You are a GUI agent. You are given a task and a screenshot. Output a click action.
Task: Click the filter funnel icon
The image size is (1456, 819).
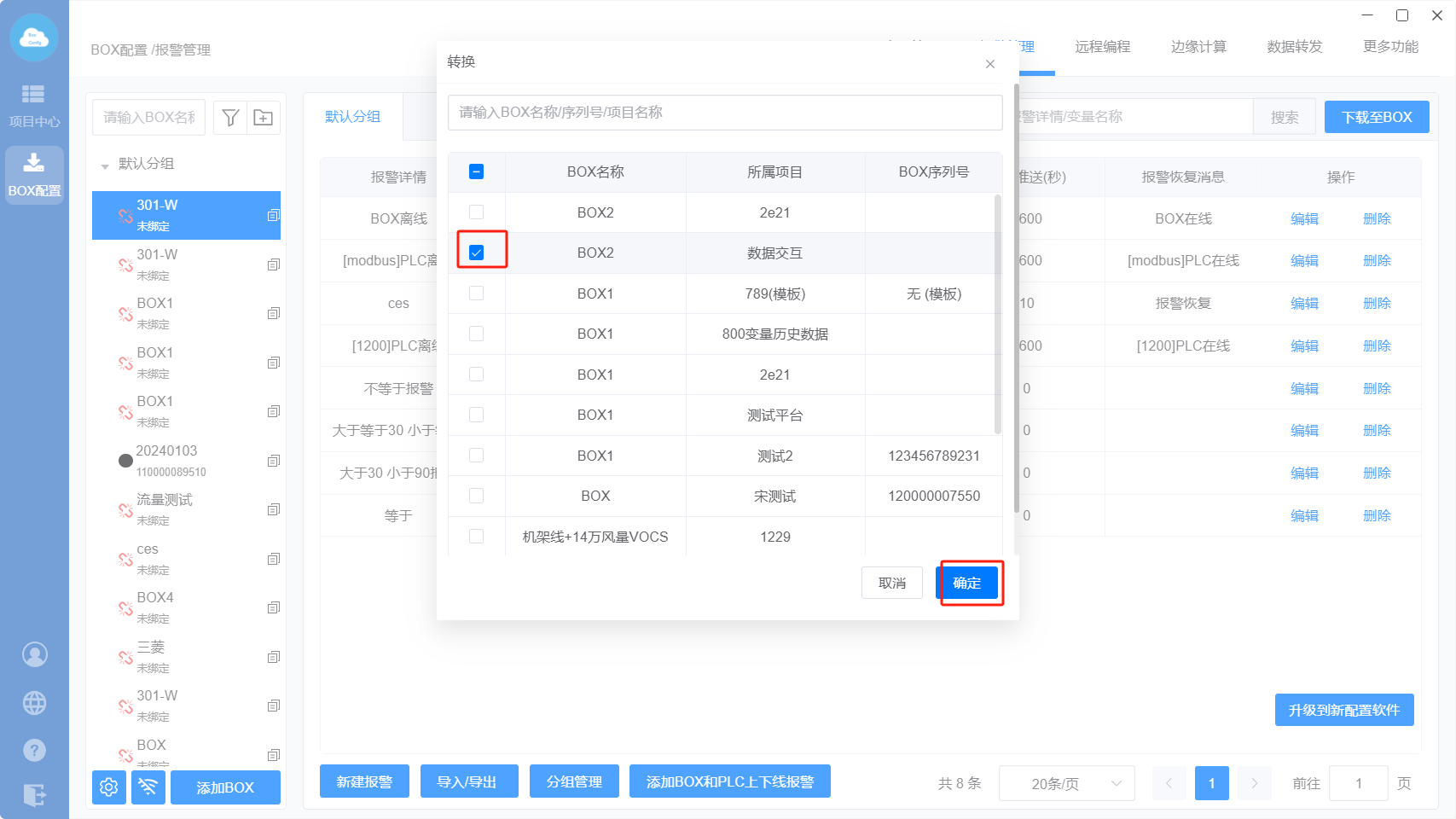pos(230,118)
